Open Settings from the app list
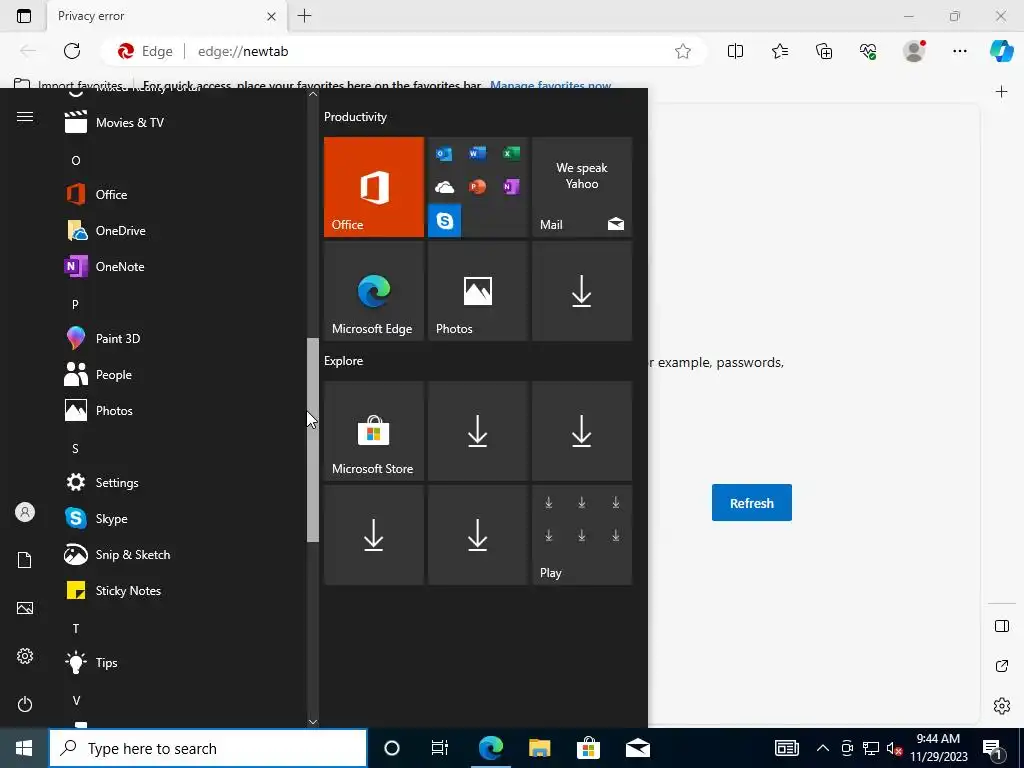The height and width of the screenshot is (768, 1024). 176,483
